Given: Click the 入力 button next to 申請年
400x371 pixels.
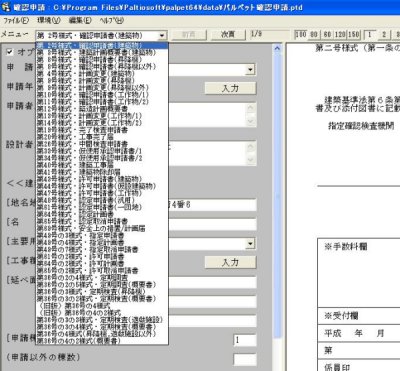Looking at the screenshot, I should pyautogui.click(x=230, y=88).
